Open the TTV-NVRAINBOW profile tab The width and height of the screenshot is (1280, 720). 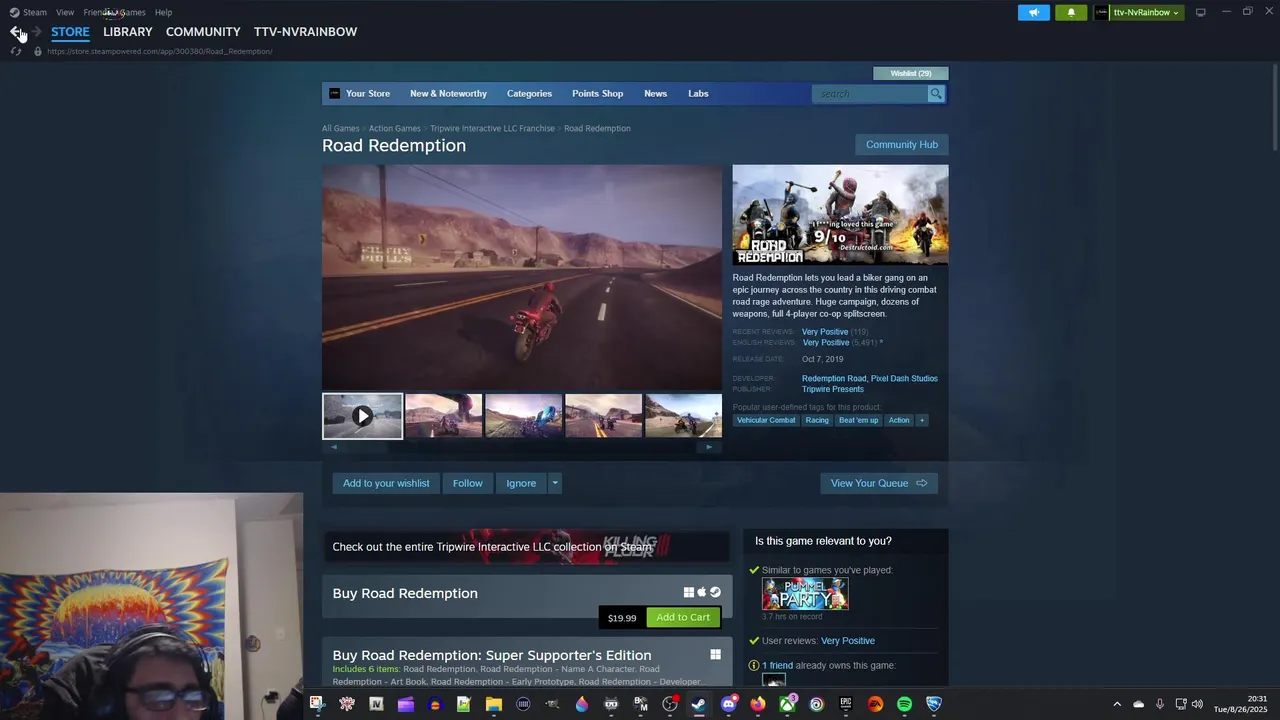coord(305,32)
